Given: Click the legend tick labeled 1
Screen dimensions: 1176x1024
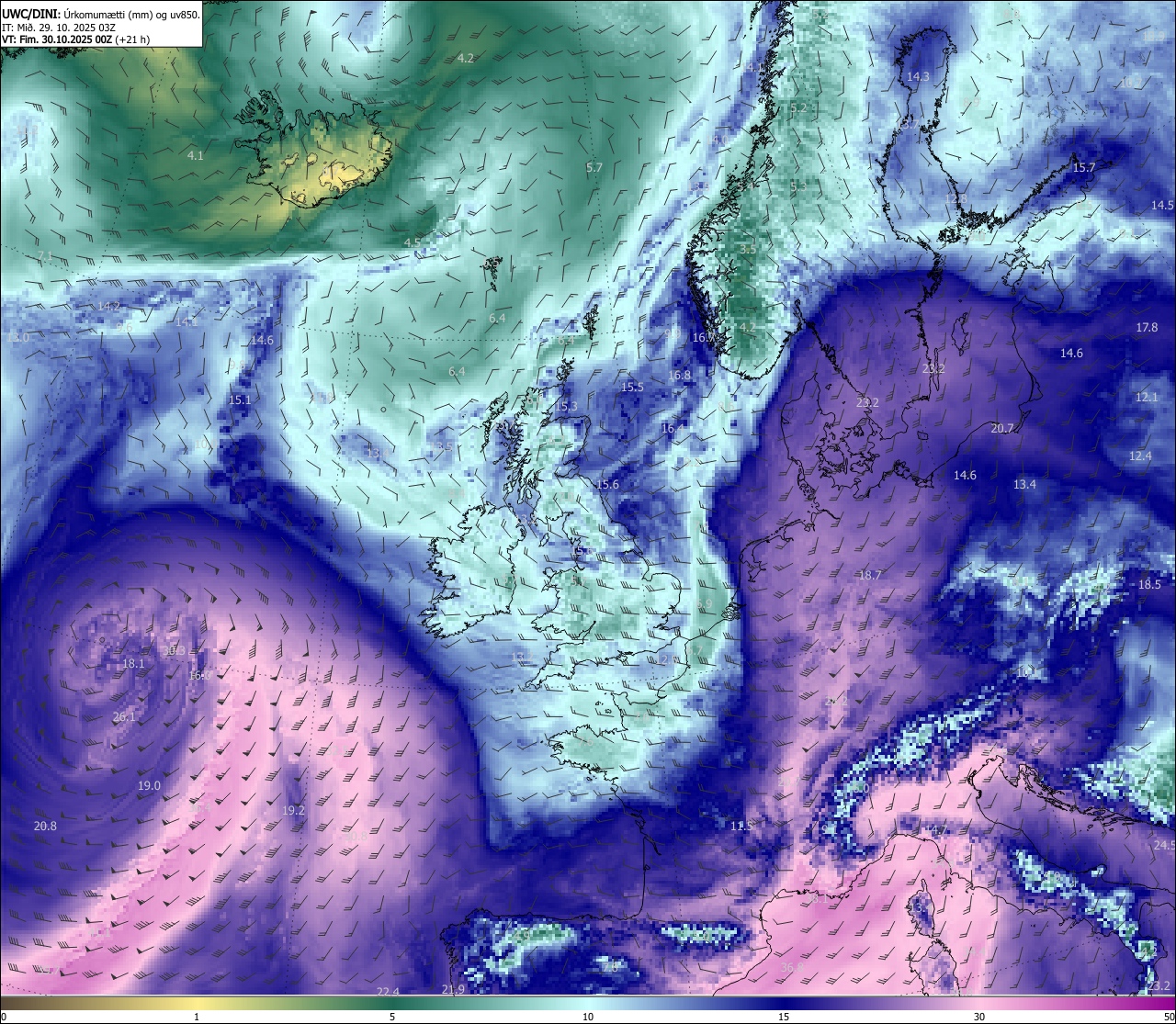Looking at the screenshot, I should click(x=197, y=1017).
